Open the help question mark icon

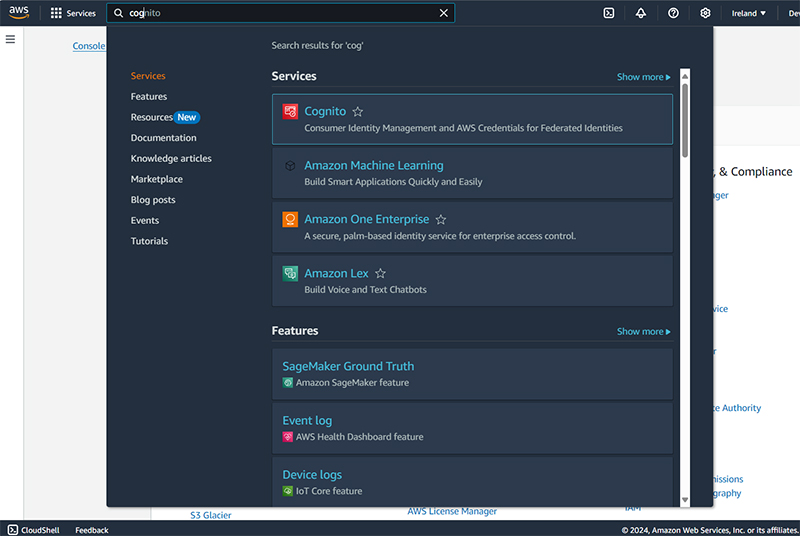[673, 13]
